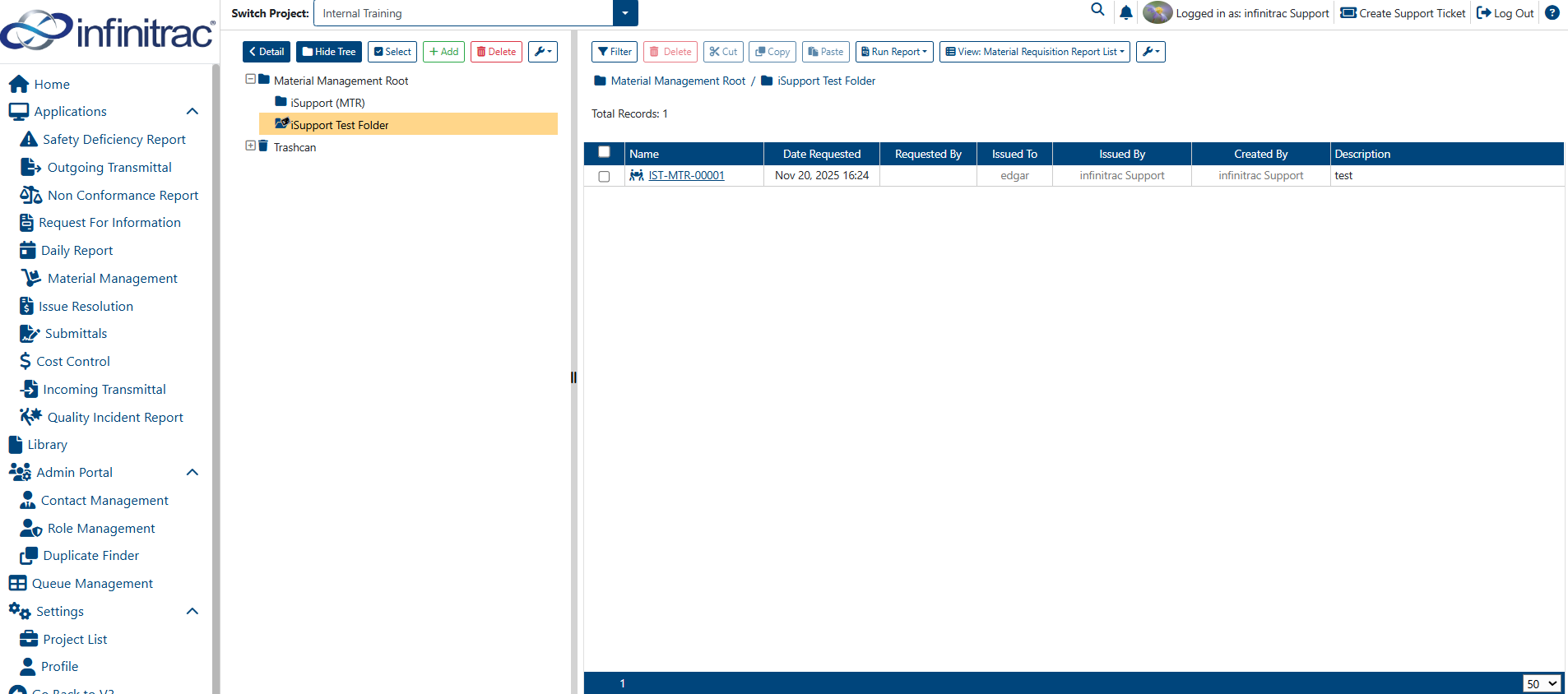Open the IST-MTR-00001 record link
1568x694 pixels.
click(x=686, y=175)
